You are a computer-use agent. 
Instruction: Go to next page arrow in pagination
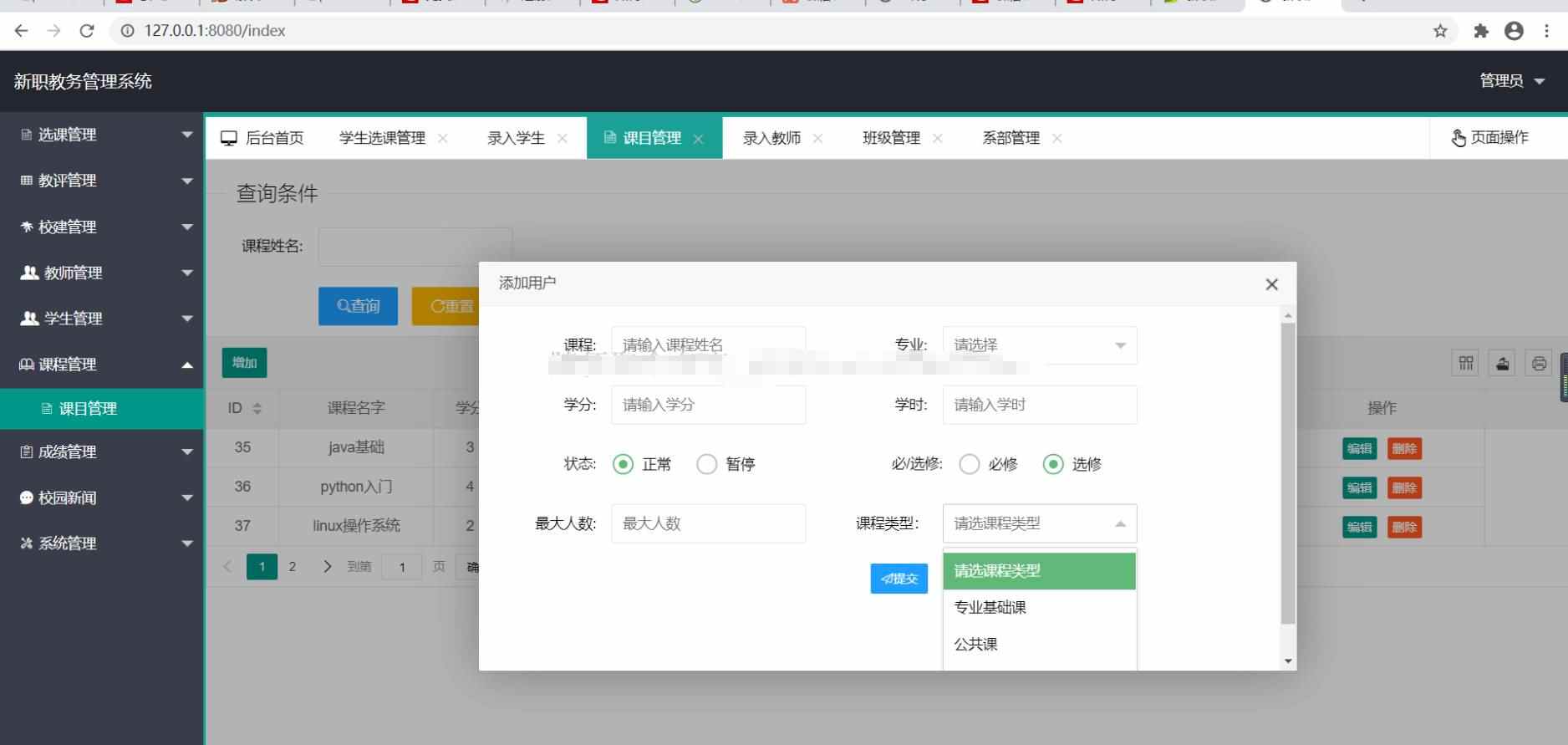tap(327, 566)
